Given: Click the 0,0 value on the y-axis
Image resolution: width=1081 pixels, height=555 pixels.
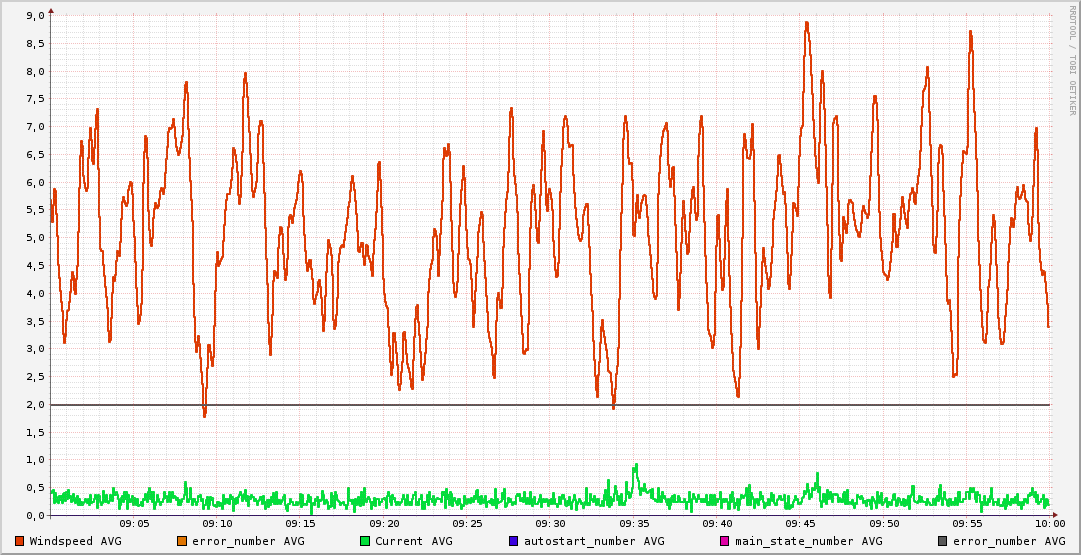Looking at the screenshot, I should pos(35,515).
